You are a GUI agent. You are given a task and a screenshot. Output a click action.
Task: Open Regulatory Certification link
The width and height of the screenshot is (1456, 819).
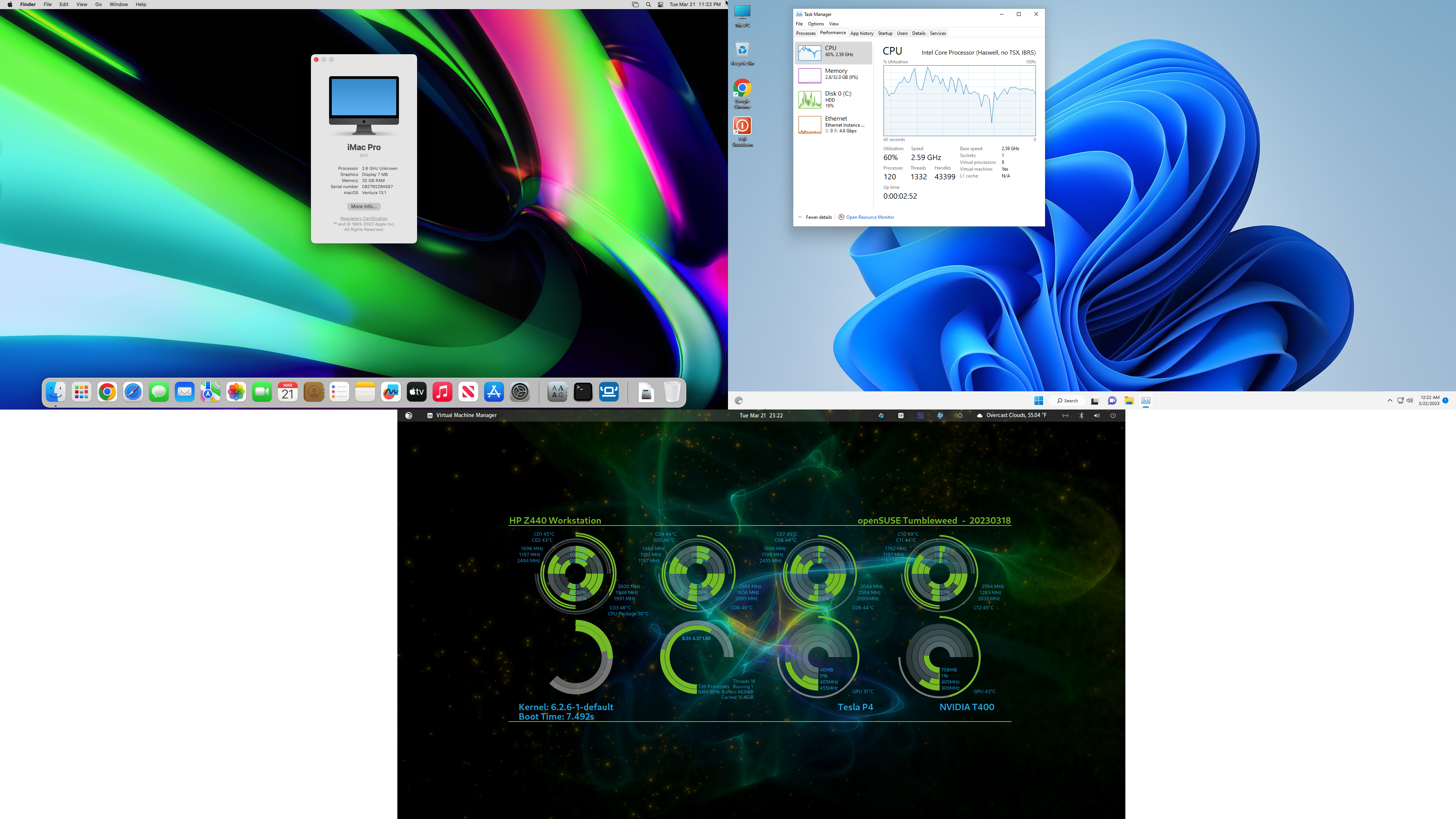pos(364,218)
